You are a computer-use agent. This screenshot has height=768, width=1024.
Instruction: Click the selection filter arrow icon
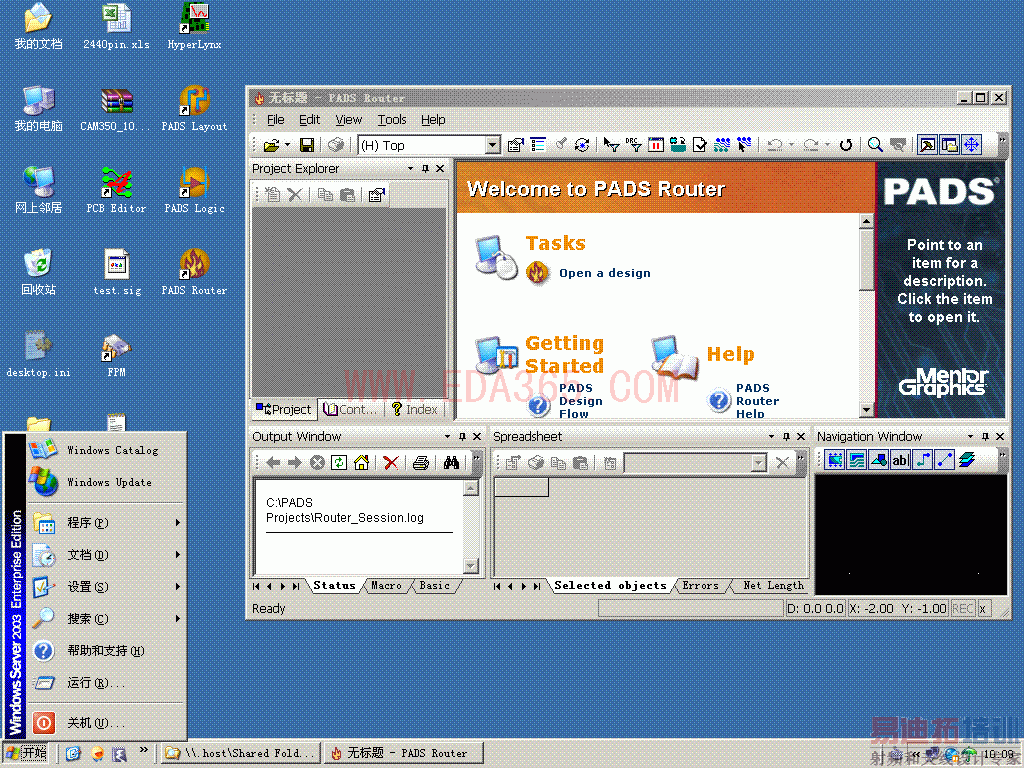[611, 145]
